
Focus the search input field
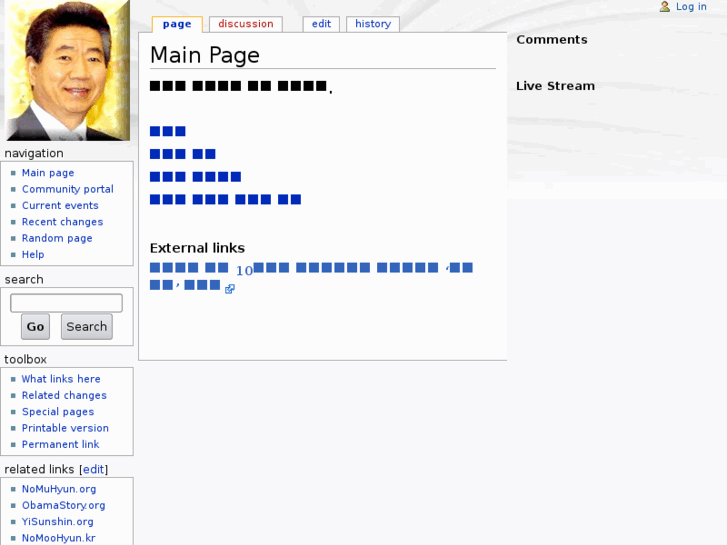[x=66, y=303]
